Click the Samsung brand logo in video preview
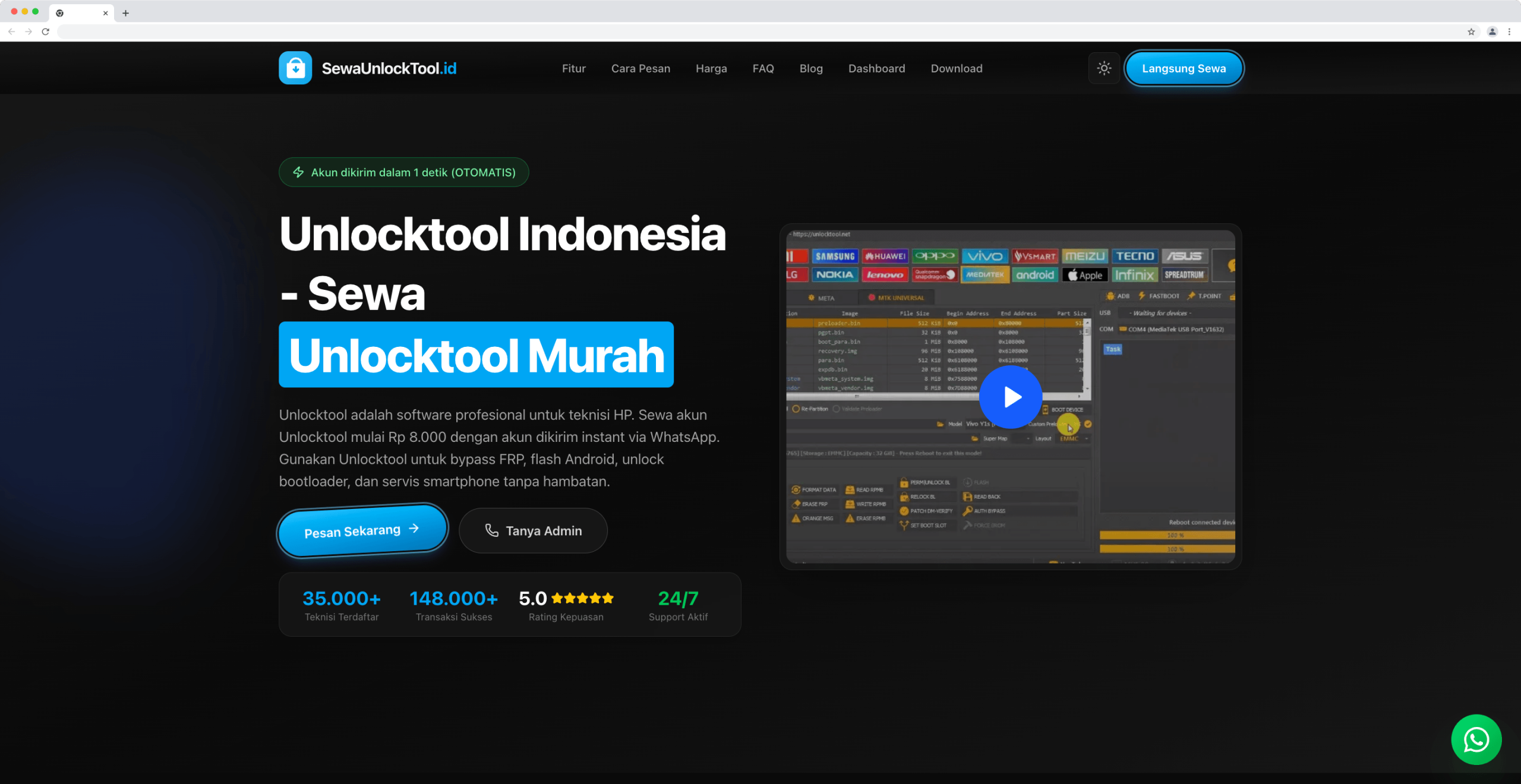The width and height of the screenshot is (1521, 784). [835, 256]
